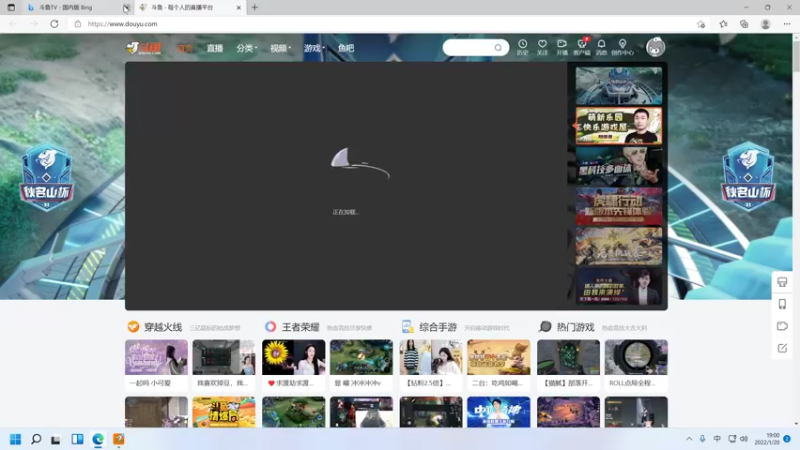Open the tab actions menu at browser top-left
This screenshot has width=800, height=450.
tap(11, 8)
